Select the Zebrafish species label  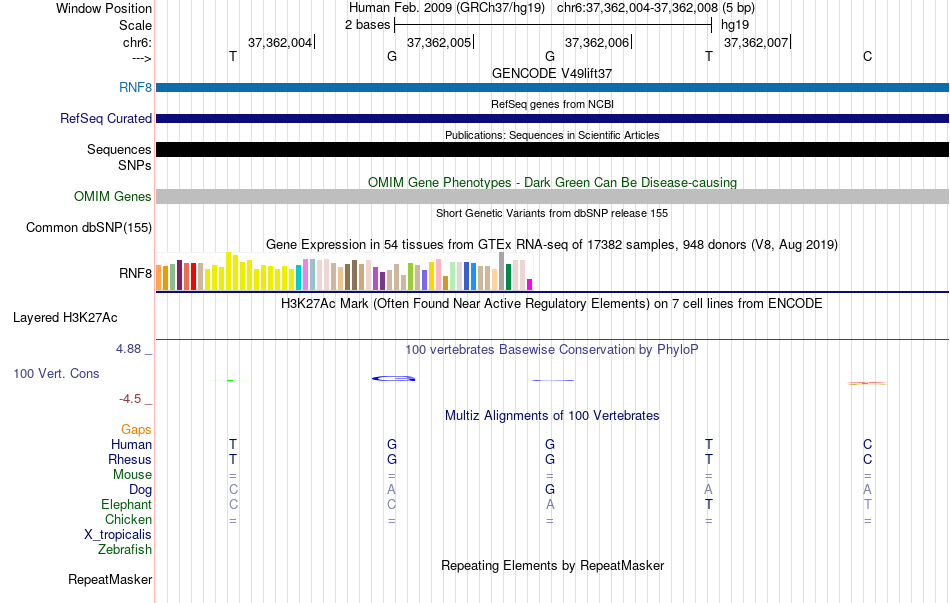[x=125, y=549]
